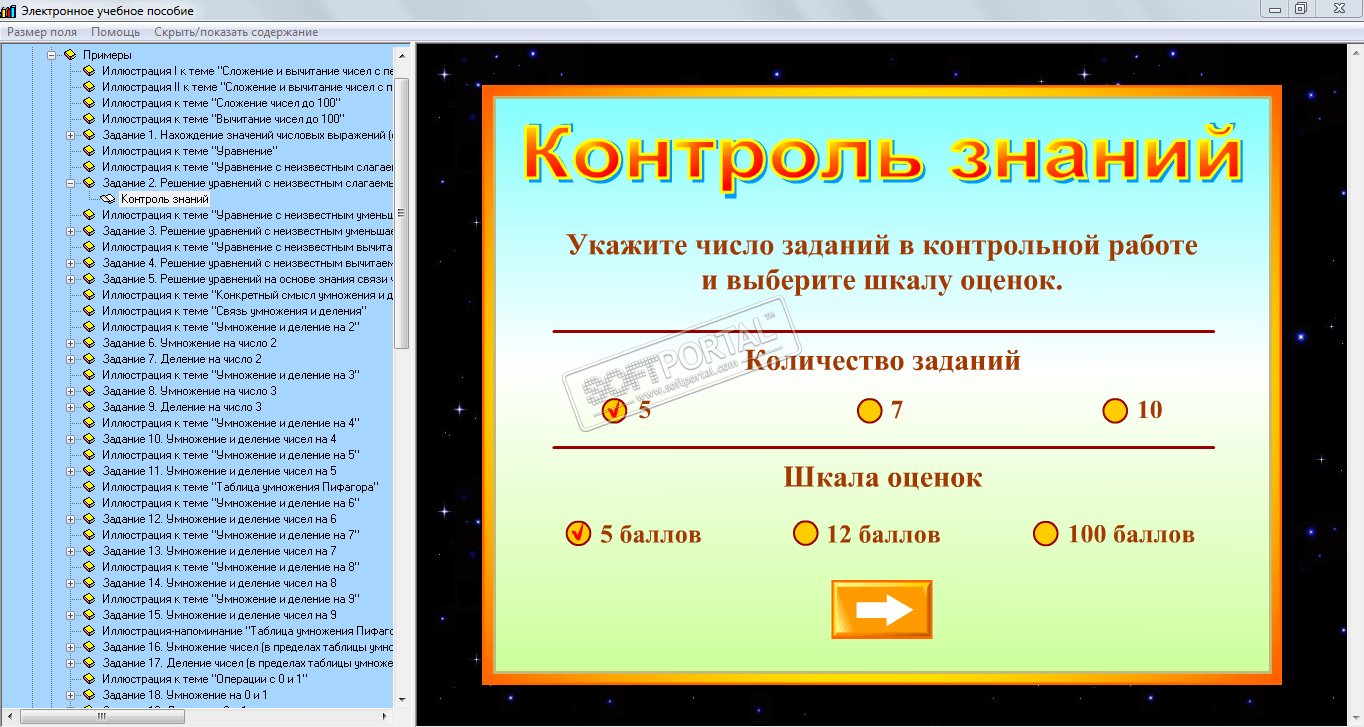
Task: Click book icon of "Умножение и деление на 7"
Action: [89, 535]
